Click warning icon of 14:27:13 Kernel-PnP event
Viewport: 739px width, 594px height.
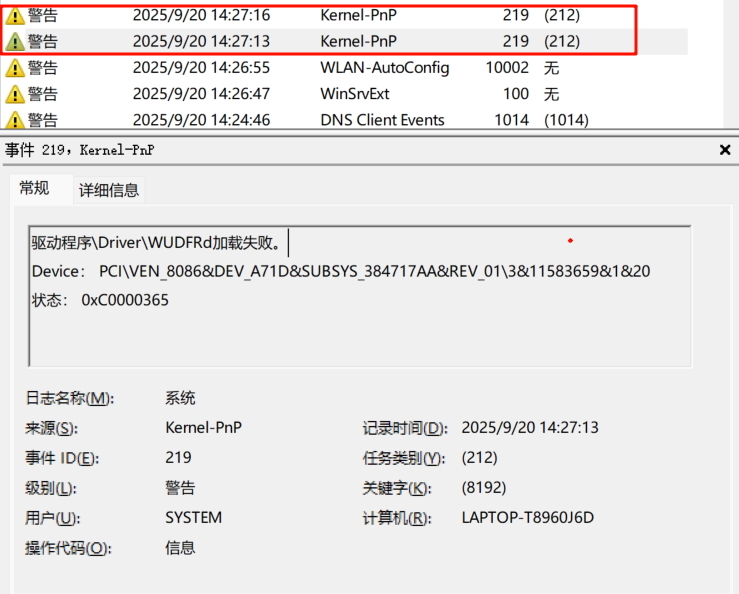pyautogui.click(x=15, y=42)
